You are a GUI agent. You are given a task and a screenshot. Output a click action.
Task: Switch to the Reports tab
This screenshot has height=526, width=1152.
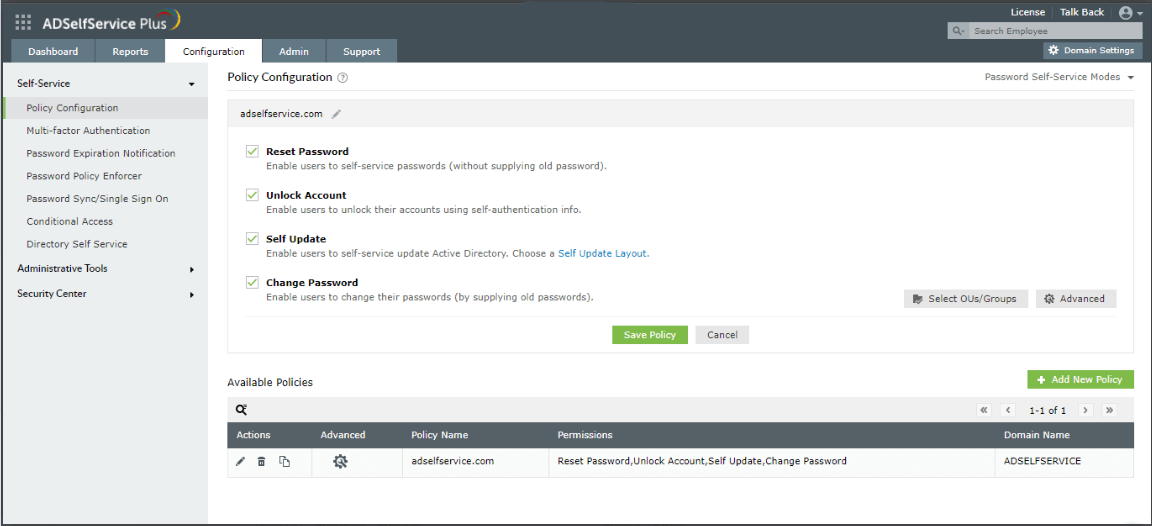click(130, 52)
